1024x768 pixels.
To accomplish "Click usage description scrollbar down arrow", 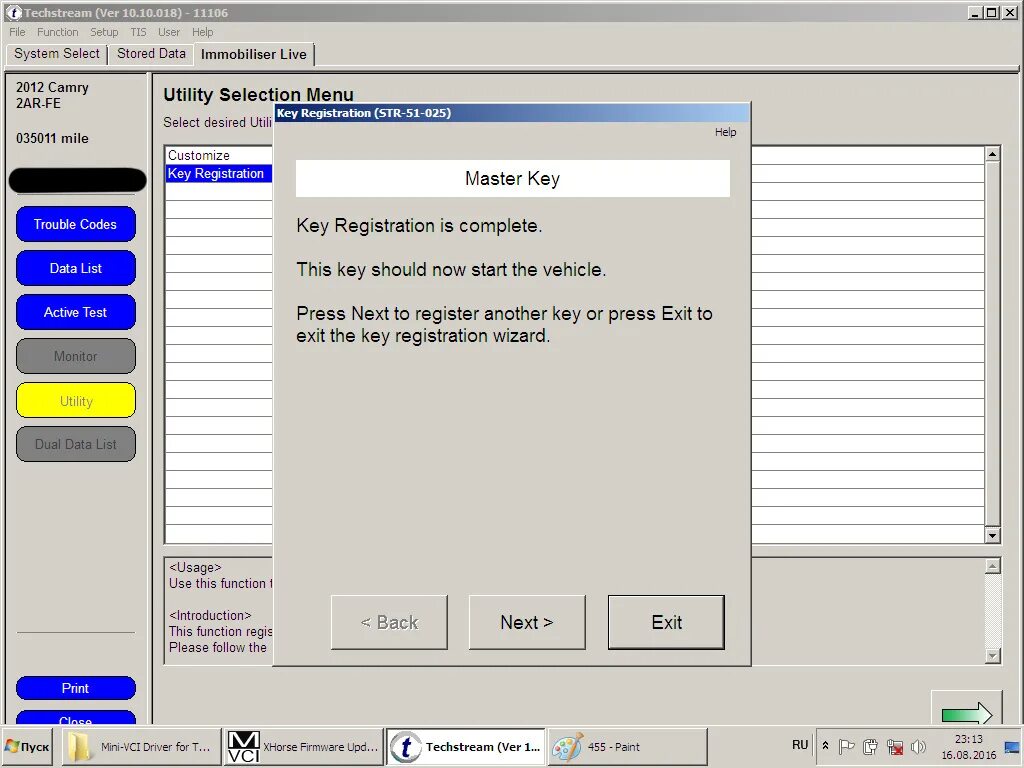I will tap(992, 656).
